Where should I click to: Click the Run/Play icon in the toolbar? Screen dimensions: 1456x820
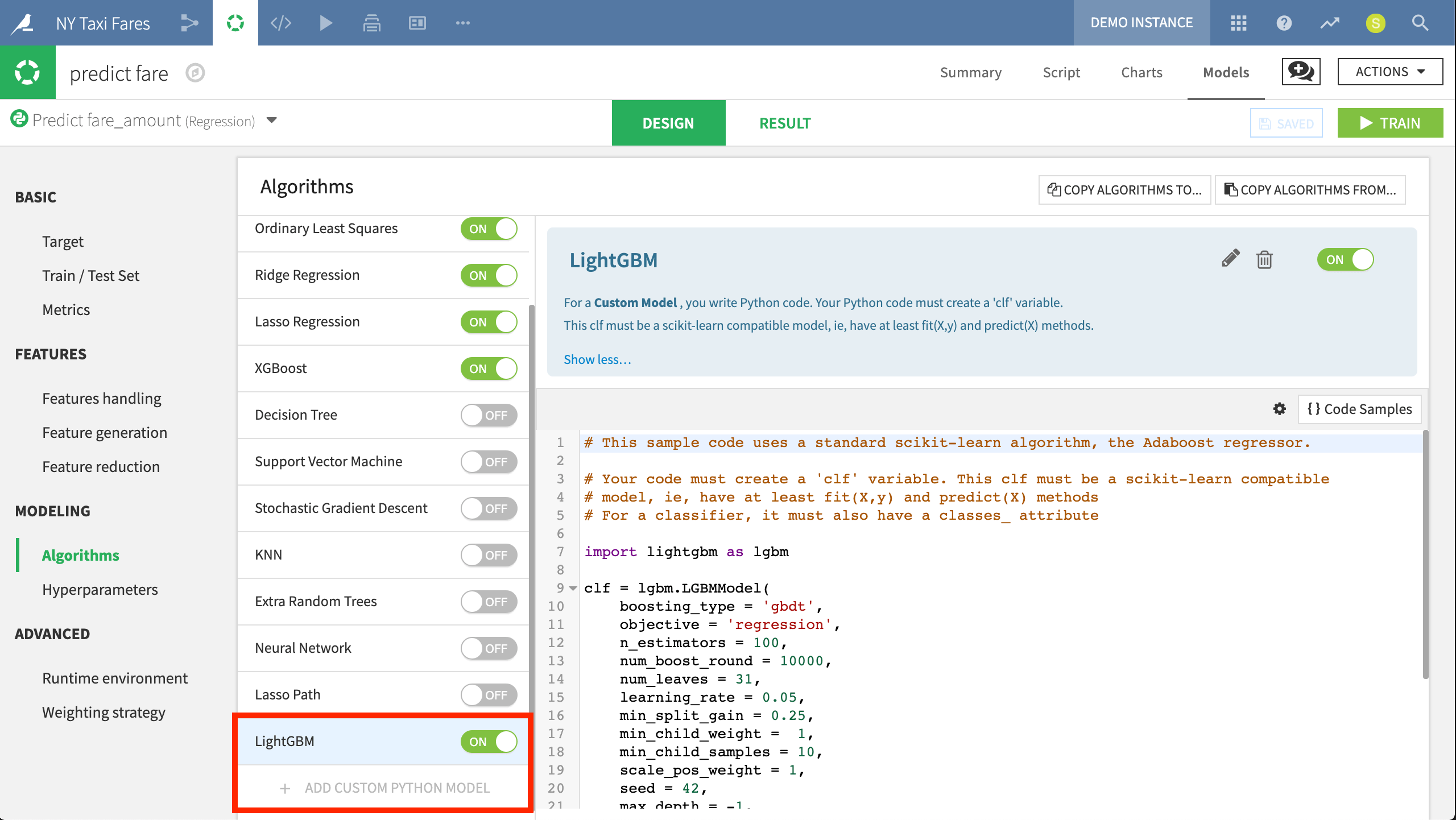point(326,22)
